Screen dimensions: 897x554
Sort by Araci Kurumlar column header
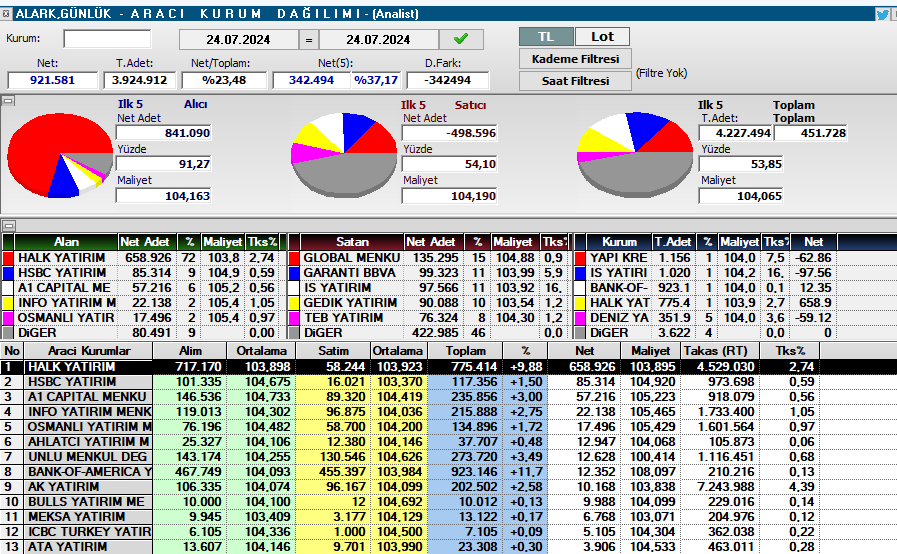[89, 351]
